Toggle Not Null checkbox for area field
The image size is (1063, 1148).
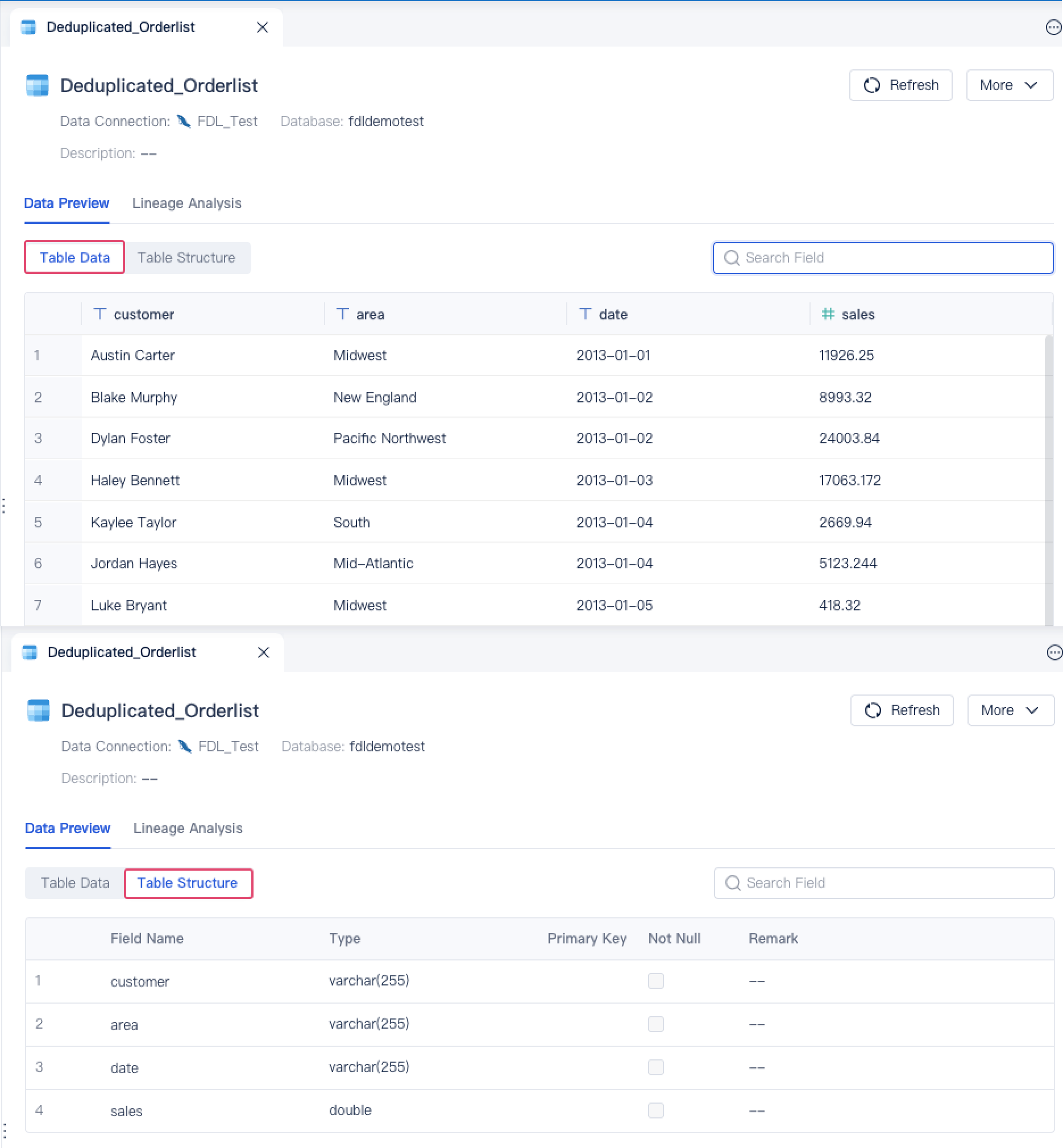[x=657, y=1024]
